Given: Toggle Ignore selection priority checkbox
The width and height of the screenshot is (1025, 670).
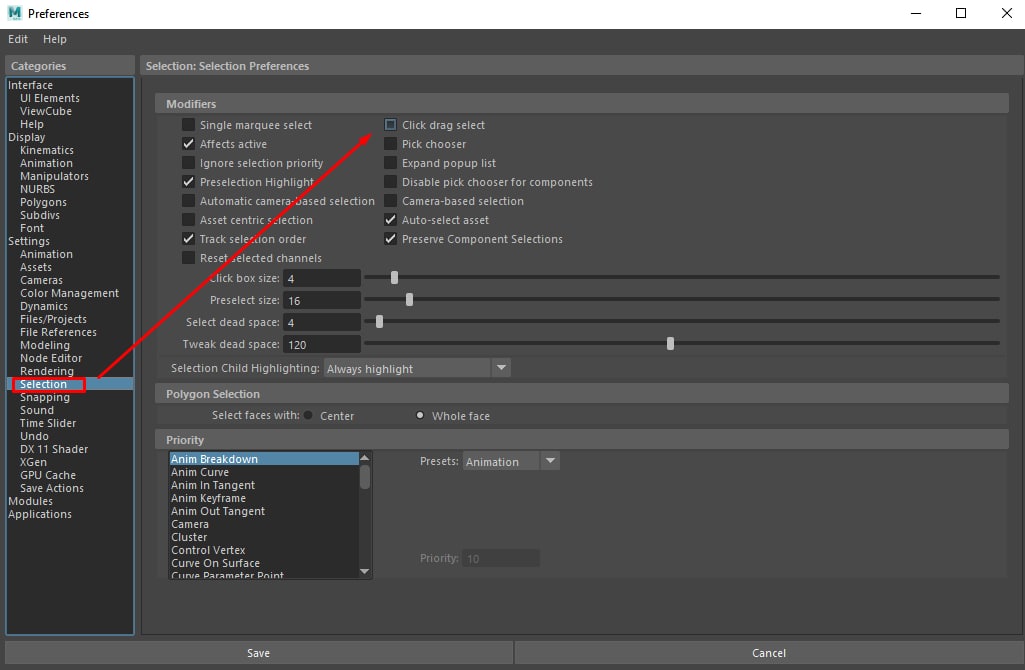Looking at the screenshot, I should pyautogui.click(x=188, y=163).
